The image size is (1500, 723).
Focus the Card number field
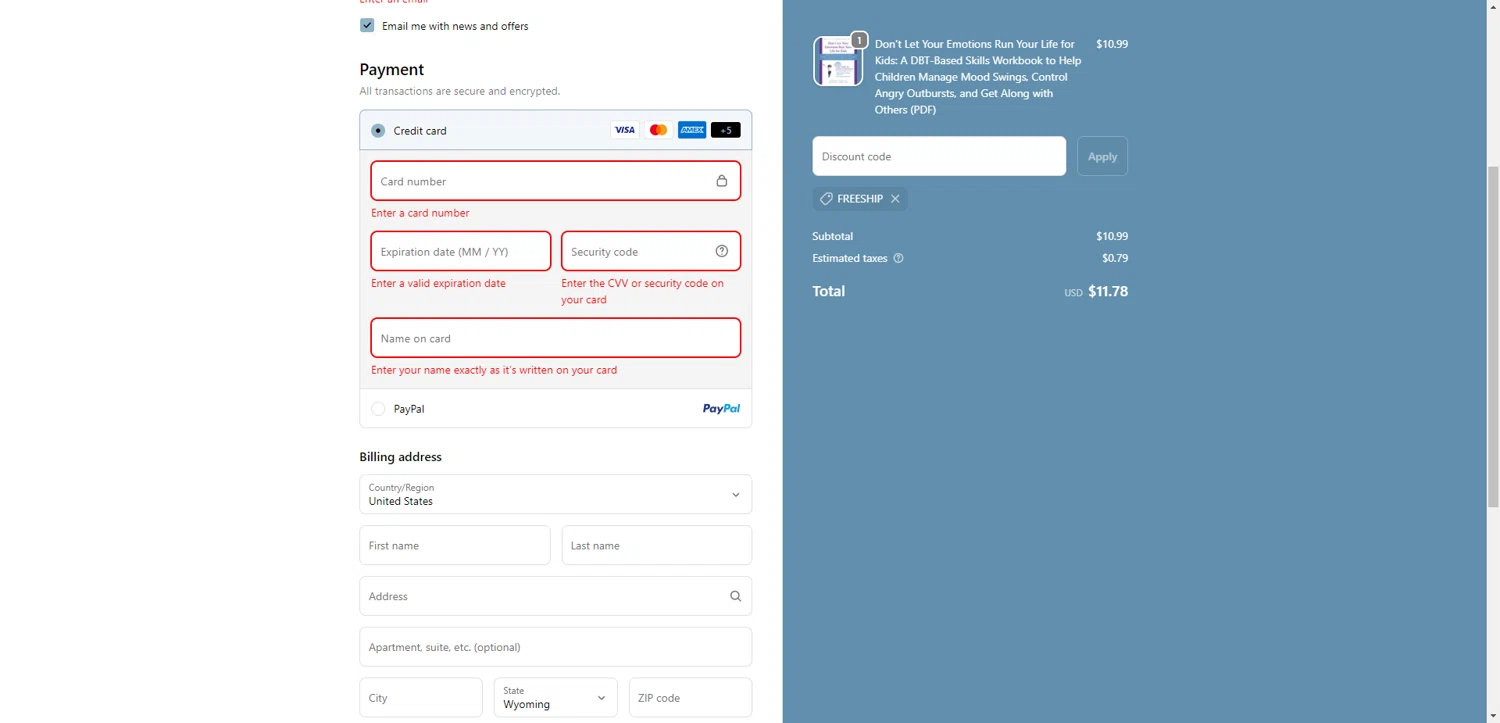556,181
